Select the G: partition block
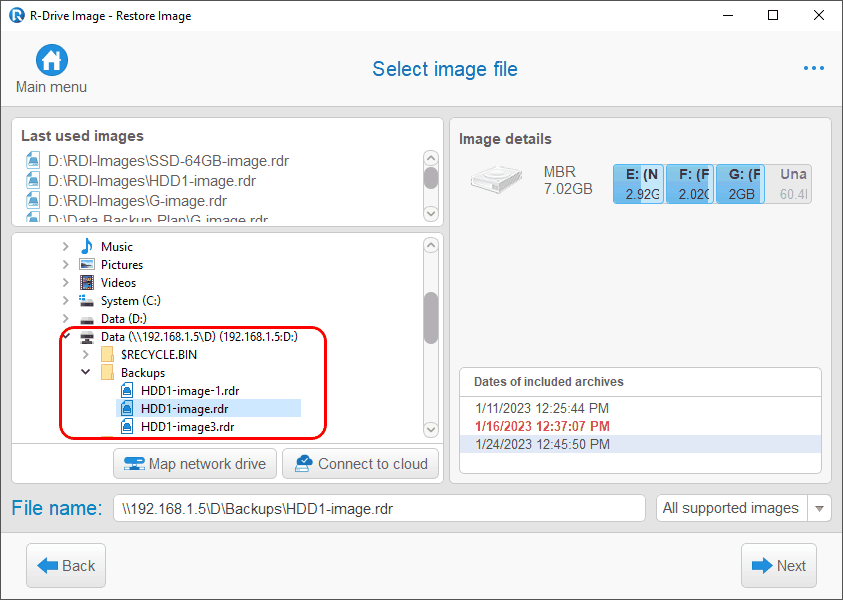 (740, 184)
